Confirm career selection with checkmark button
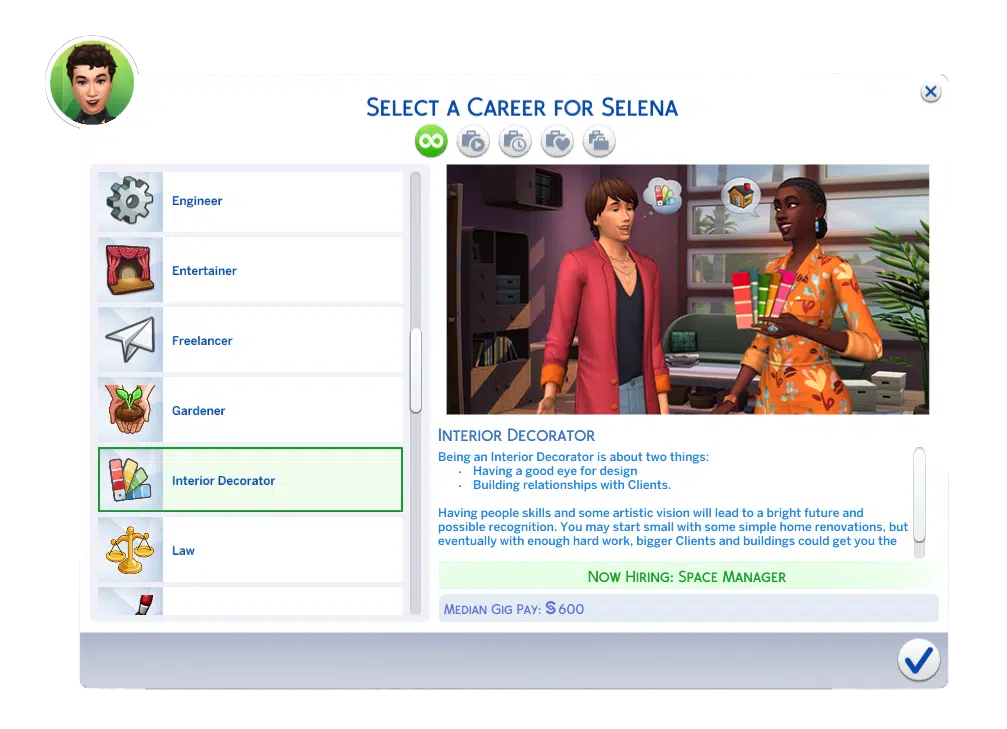The height and width of the screenshot is (729, 1007). [917, 660]
